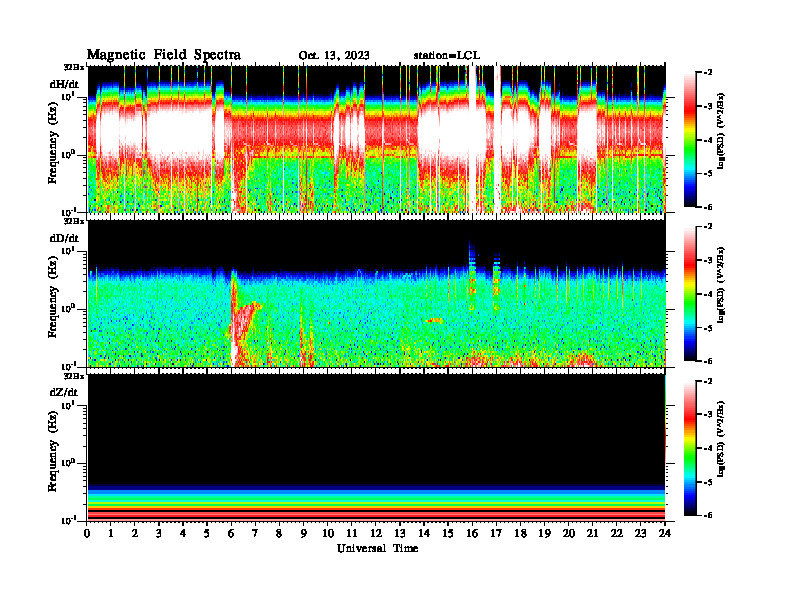Click the log(PSD) label beside dD/dt color bar

(x=722, y=285)
